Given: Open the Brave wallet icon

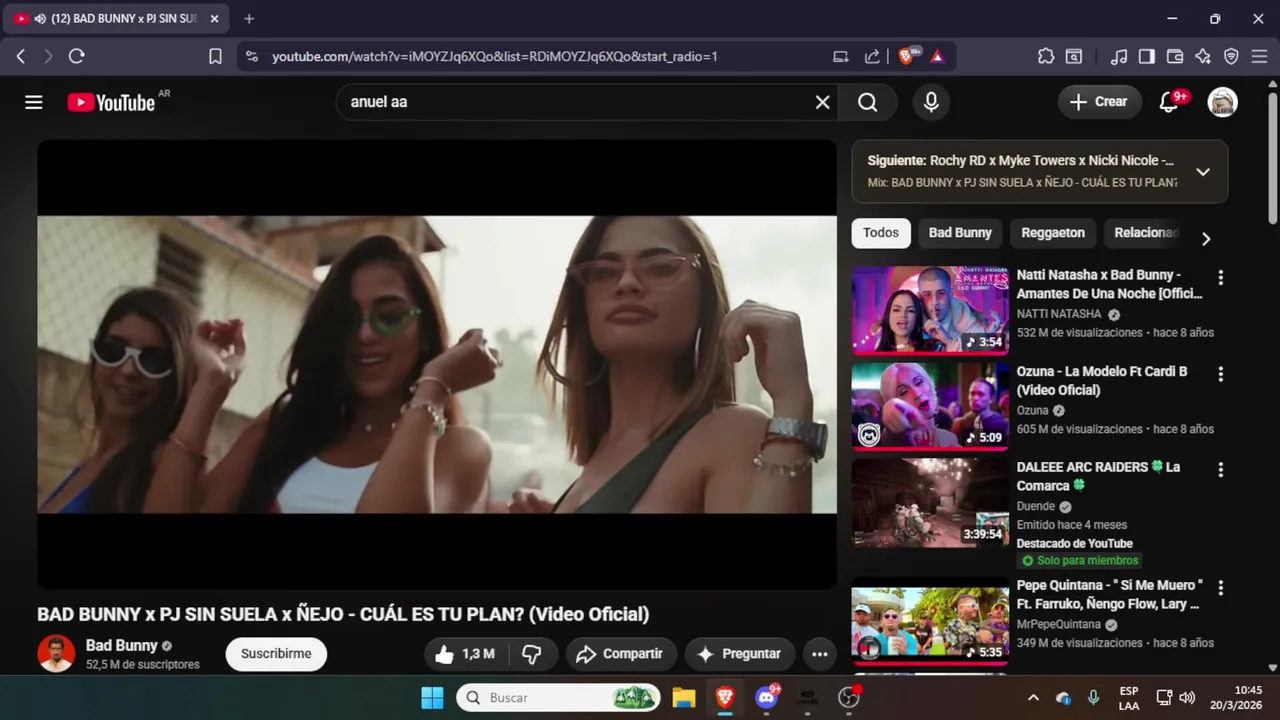Looking at the screenshot, I should pyautogui.click(x=1175, y=57).
